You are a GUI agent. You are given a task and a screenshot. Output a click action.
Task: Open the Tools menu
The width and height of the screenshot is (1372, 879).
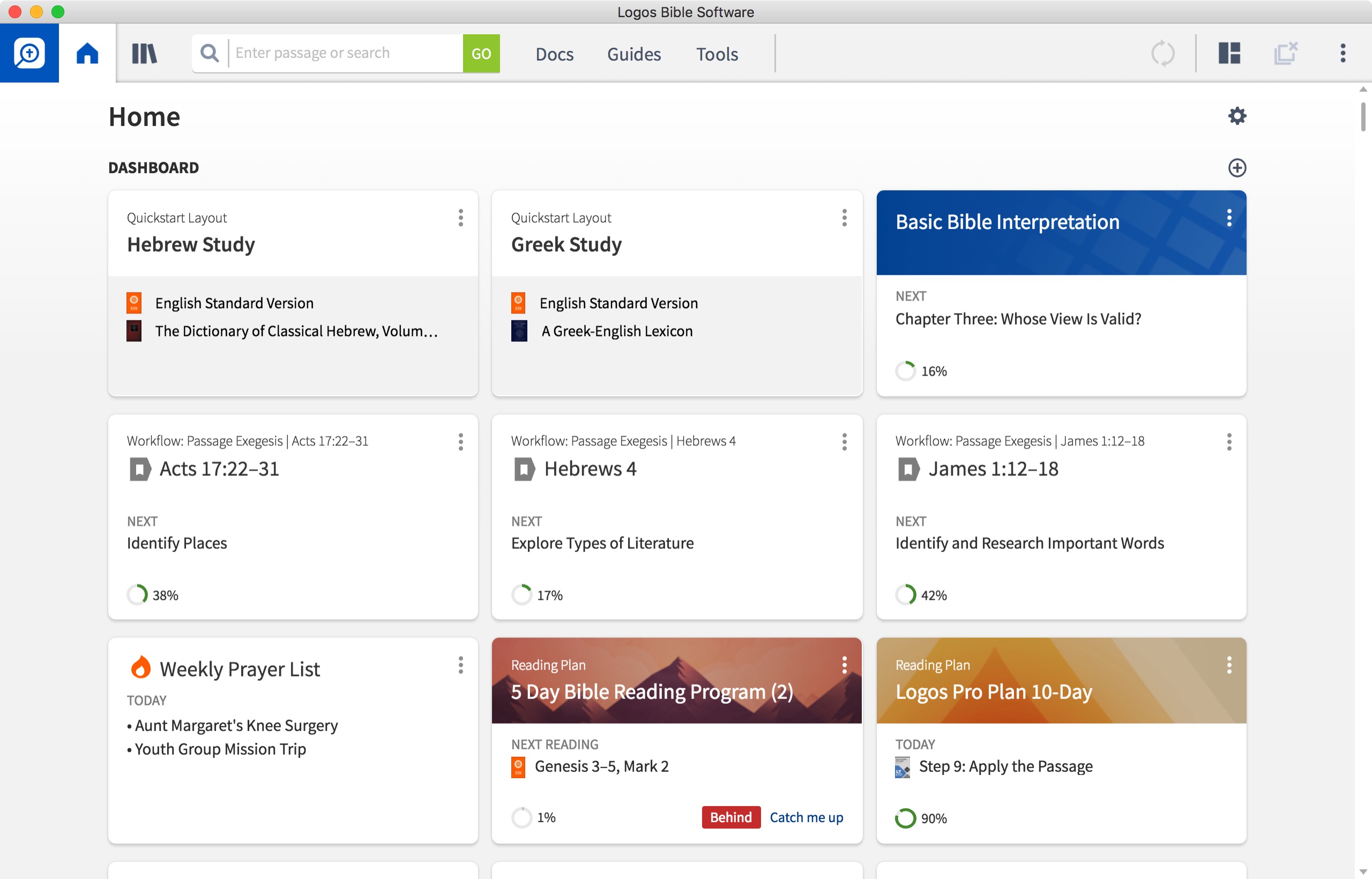(717, 54)
